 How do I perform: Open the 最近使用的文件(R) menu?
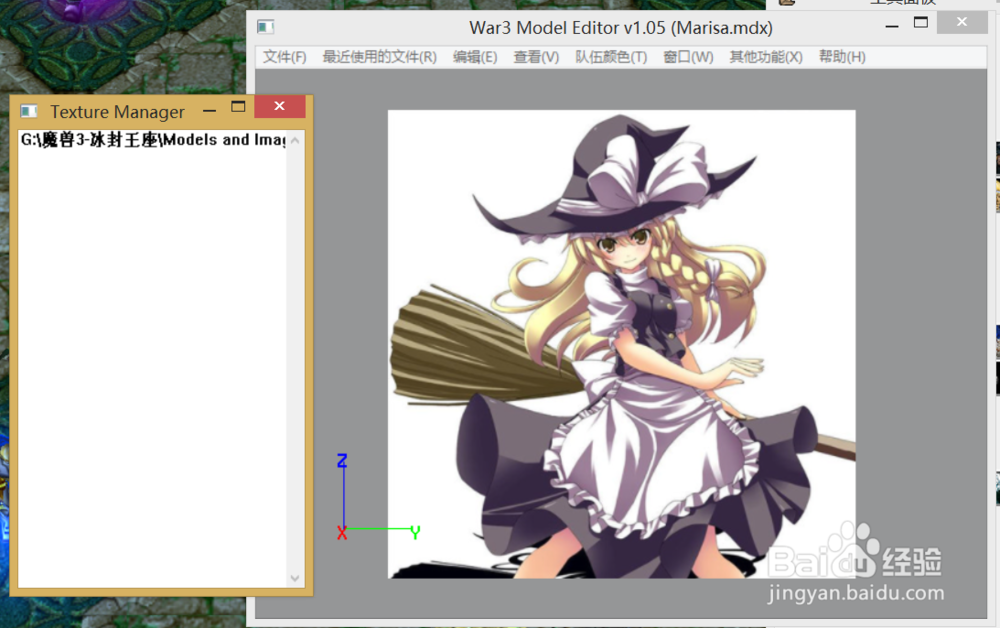379,57
